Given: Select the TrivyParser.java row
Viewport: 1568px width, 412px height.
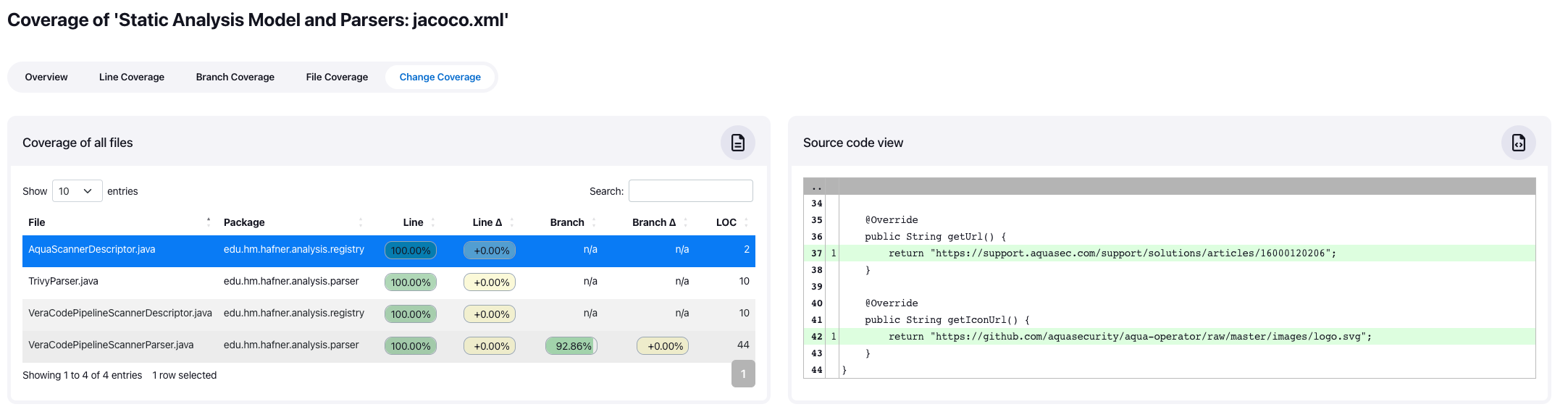Looking at the screenshot, I should (64, 282).
